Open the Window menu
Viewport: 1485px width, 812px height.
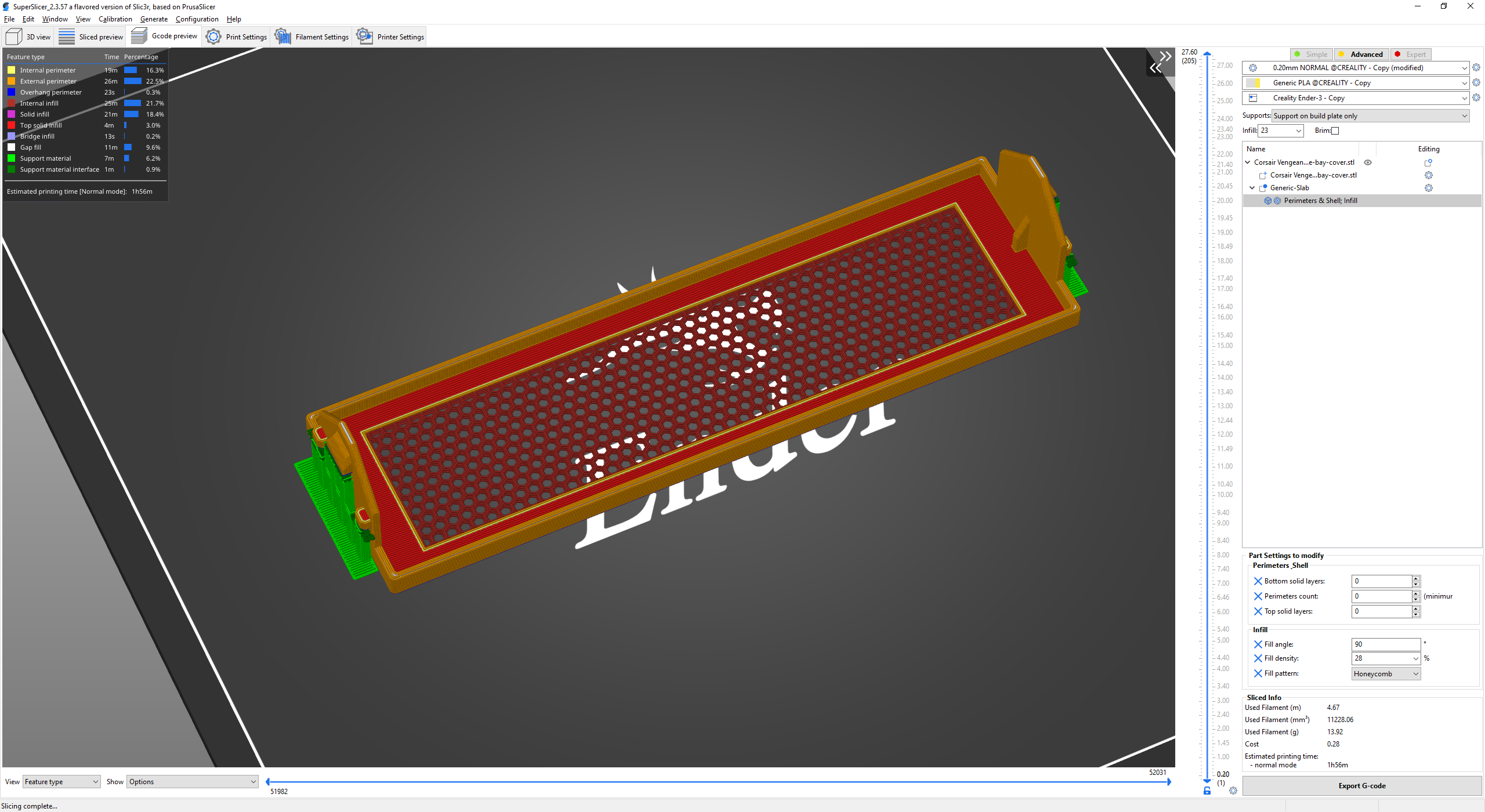click(x=55, y=19)
